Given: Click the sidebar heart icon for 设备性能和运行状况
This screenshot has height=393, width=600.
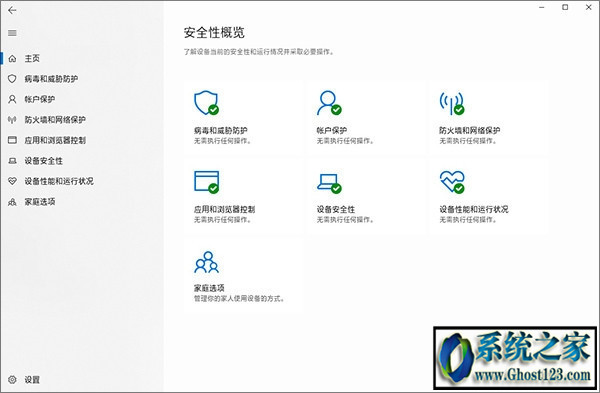Looking at the screenshot, I should [x=12, y=181].
